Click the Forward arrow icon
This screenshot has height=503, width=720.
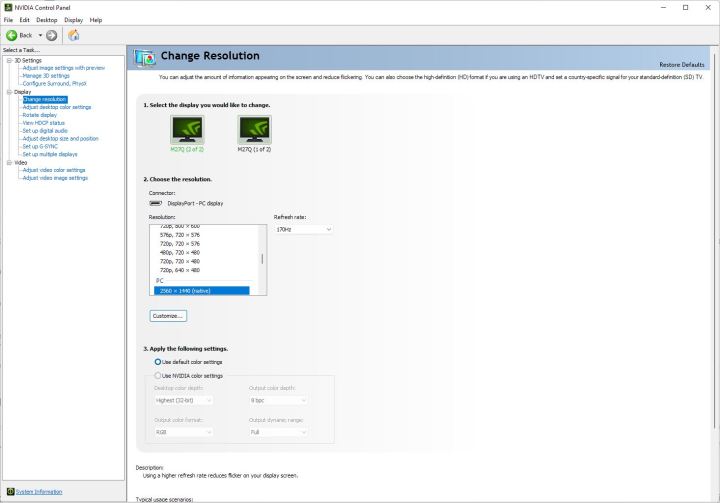pyautogui.click(x=51, y=35)
